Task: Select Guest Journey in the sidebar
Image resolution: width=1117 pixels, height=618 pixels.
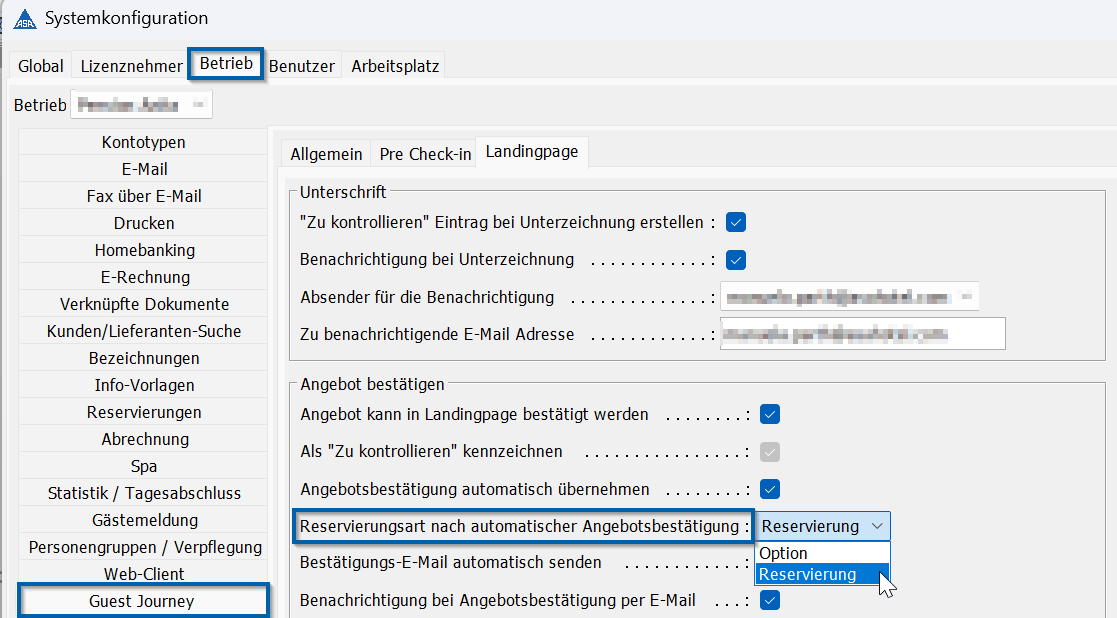Action: point(142,601)
